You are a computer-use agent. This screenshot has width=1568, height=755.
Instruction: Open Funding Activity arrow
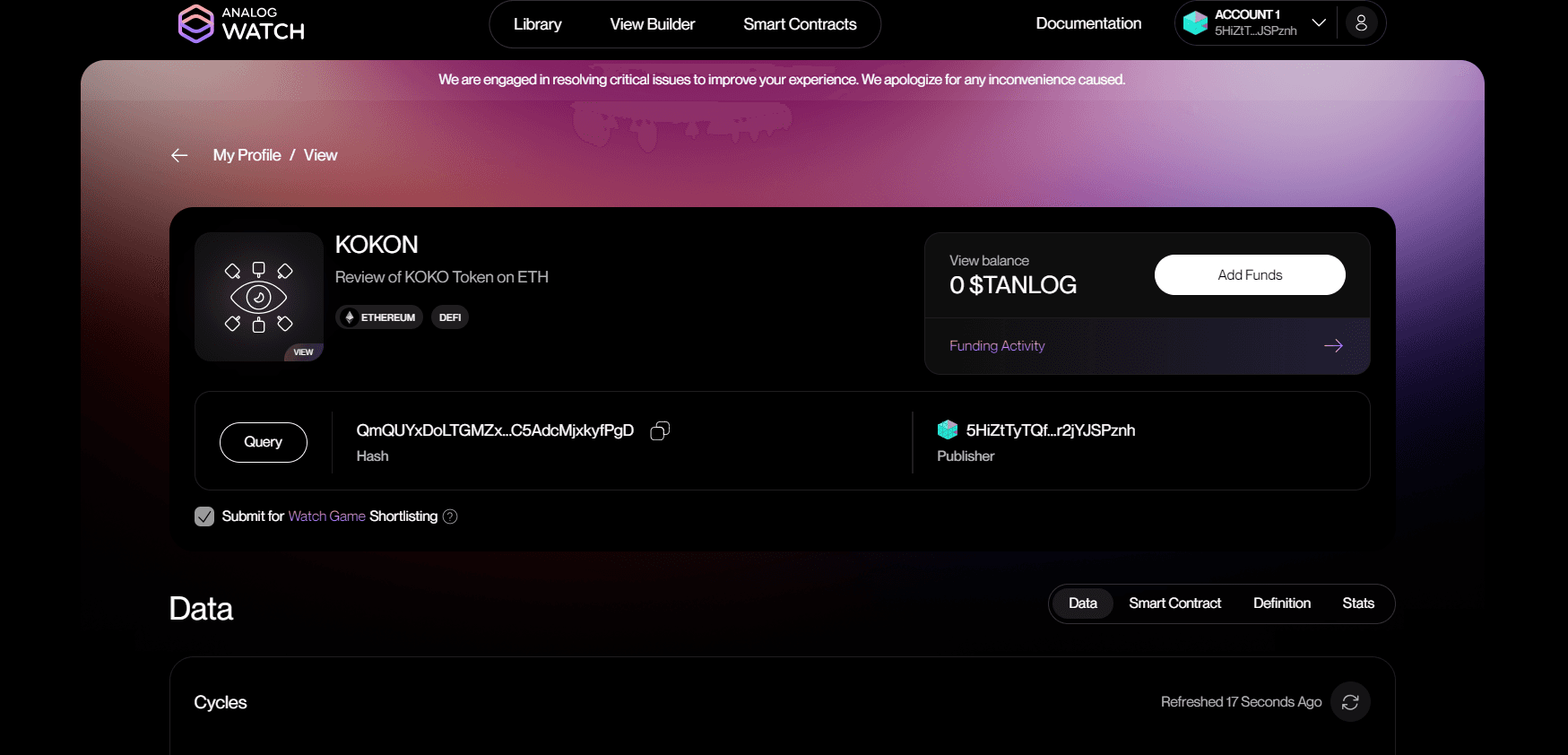(1333, 346)
